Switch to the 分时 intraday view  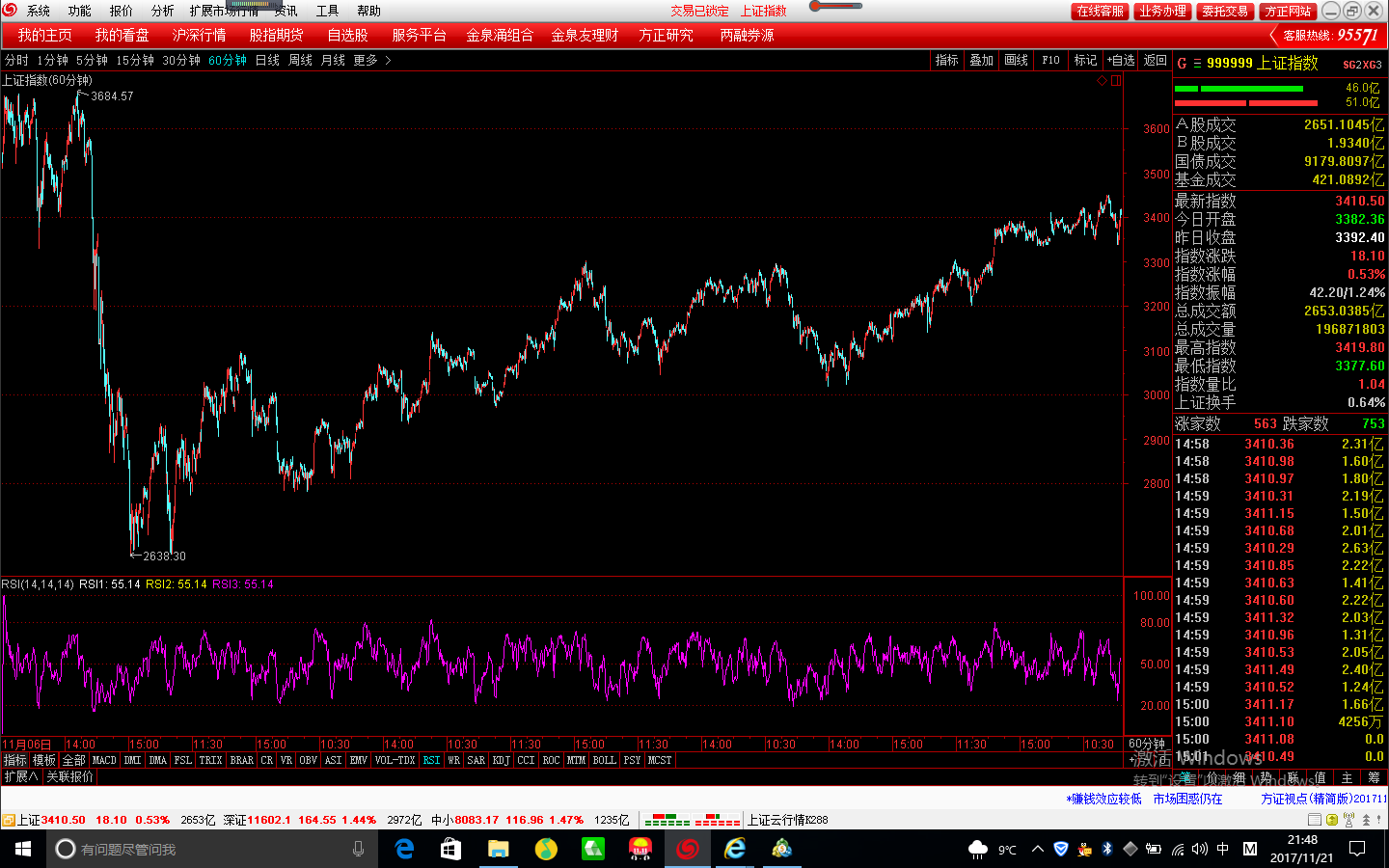pyautogui.click(x=16, y=60)
